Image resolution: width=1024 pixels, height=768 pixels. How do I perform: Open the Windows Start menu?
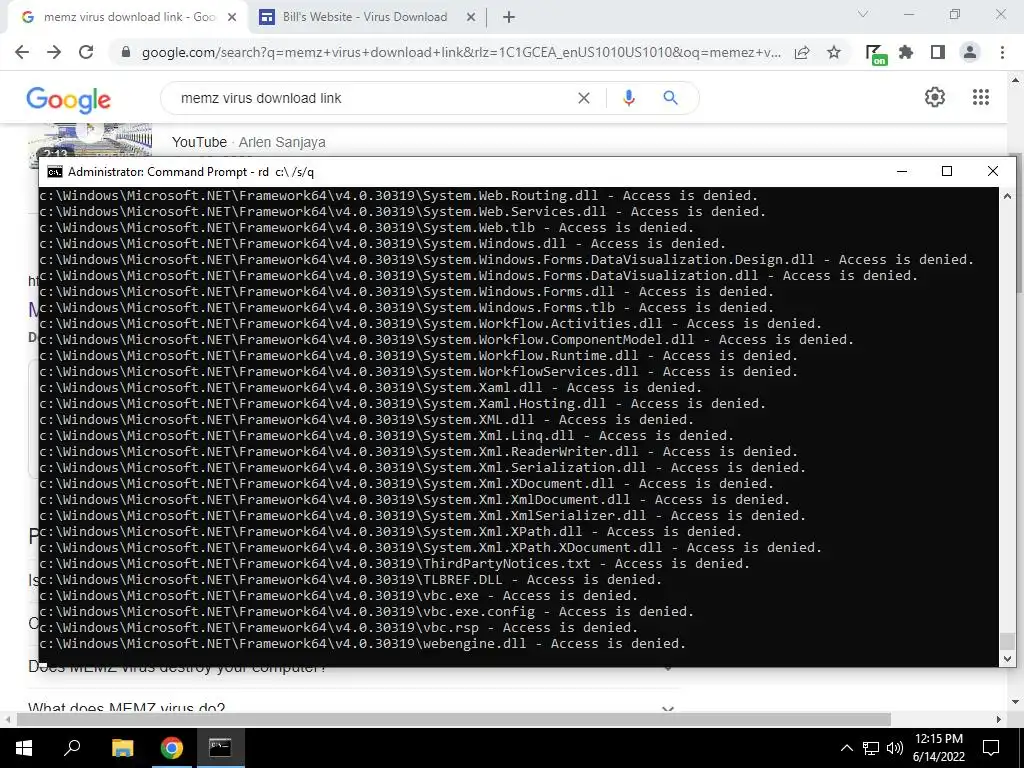pos(24,748)
